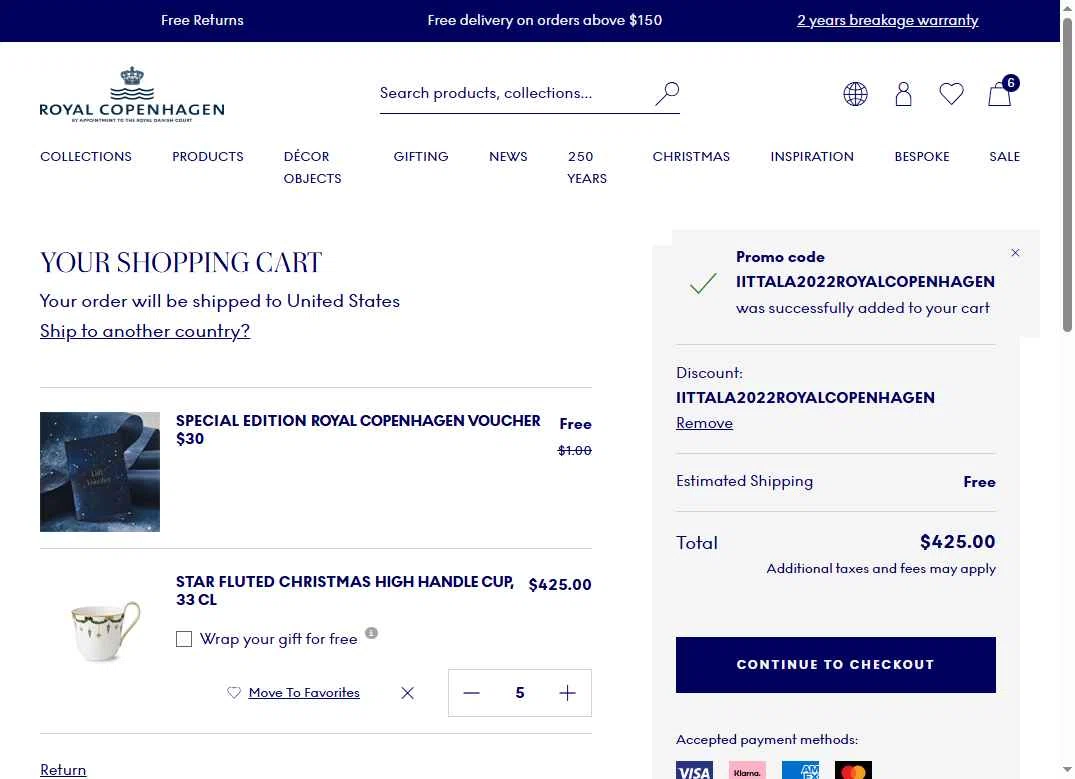Click the Total $425.00 amount
Image resolution: width=1075 pixels, height=779 pixels.
(957, 542)
